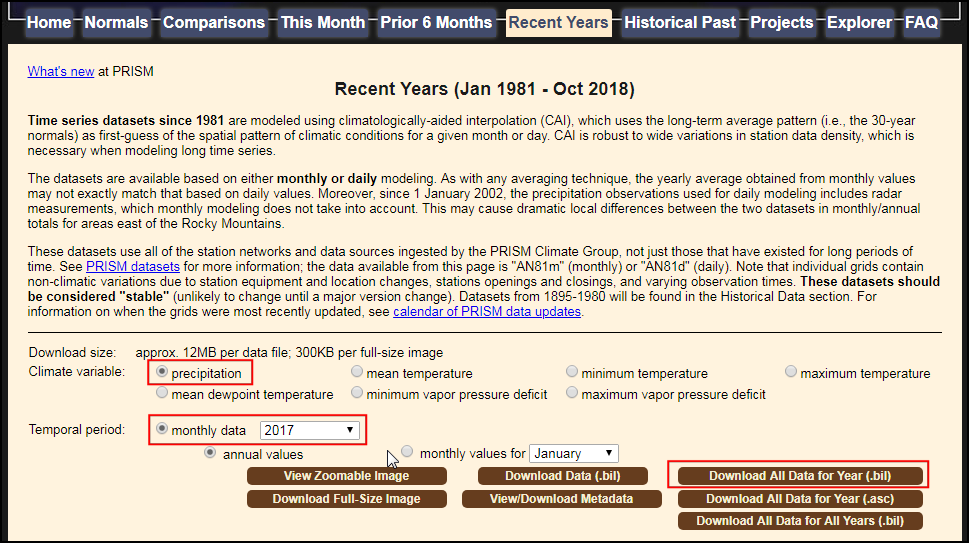The height and width of the screenshot is (543, 969).
Task: Open the calendar of PRISM data updates link
Action: point(487,311)
